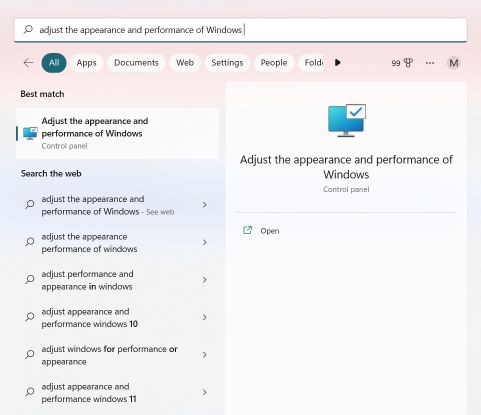Click the open external icon beside Open
Image resolution: width=481 pixels, height=415 pixels.
click(247, 230)
